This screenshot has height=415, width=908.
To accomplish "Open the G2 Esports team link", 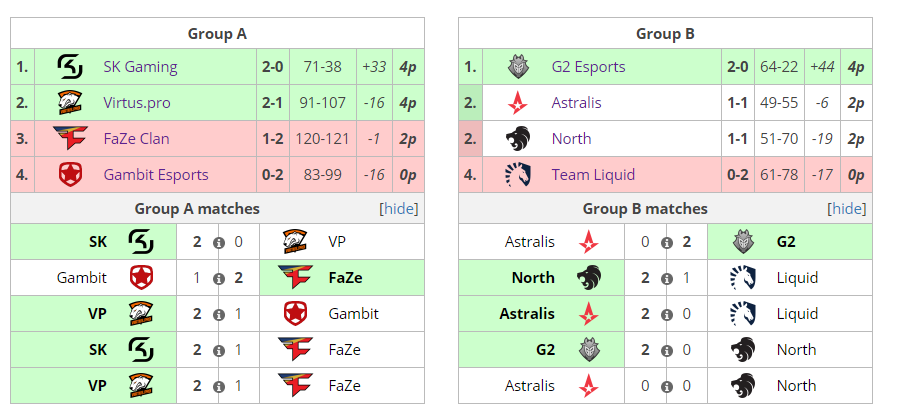I will [x=588, y=67].
